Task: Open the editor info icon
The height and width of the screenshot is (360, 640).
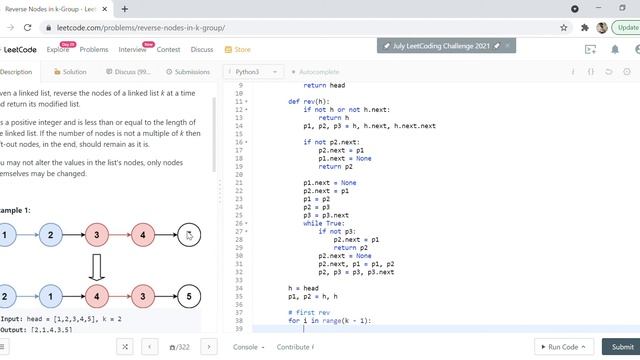Action: click(x=573, y=72)
